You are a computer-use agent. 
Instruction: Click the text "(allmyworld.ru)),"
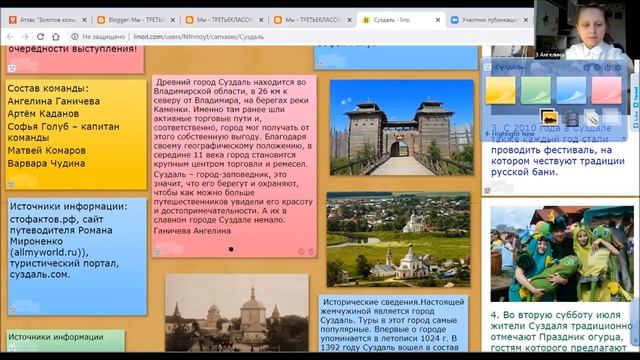click(x=49, y=252)
